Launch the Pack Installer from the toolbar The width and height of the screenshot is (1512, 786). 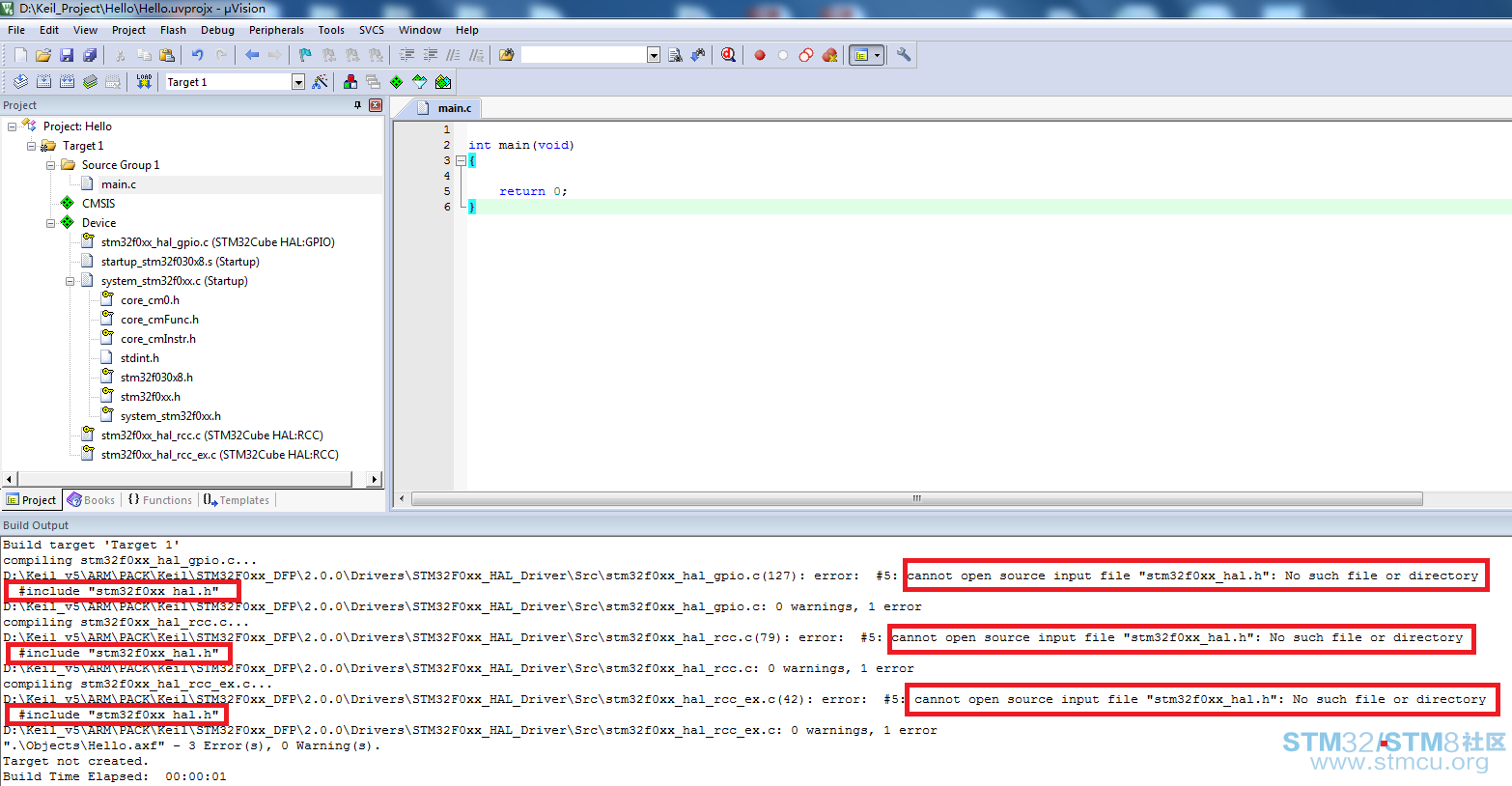(443, 82)
